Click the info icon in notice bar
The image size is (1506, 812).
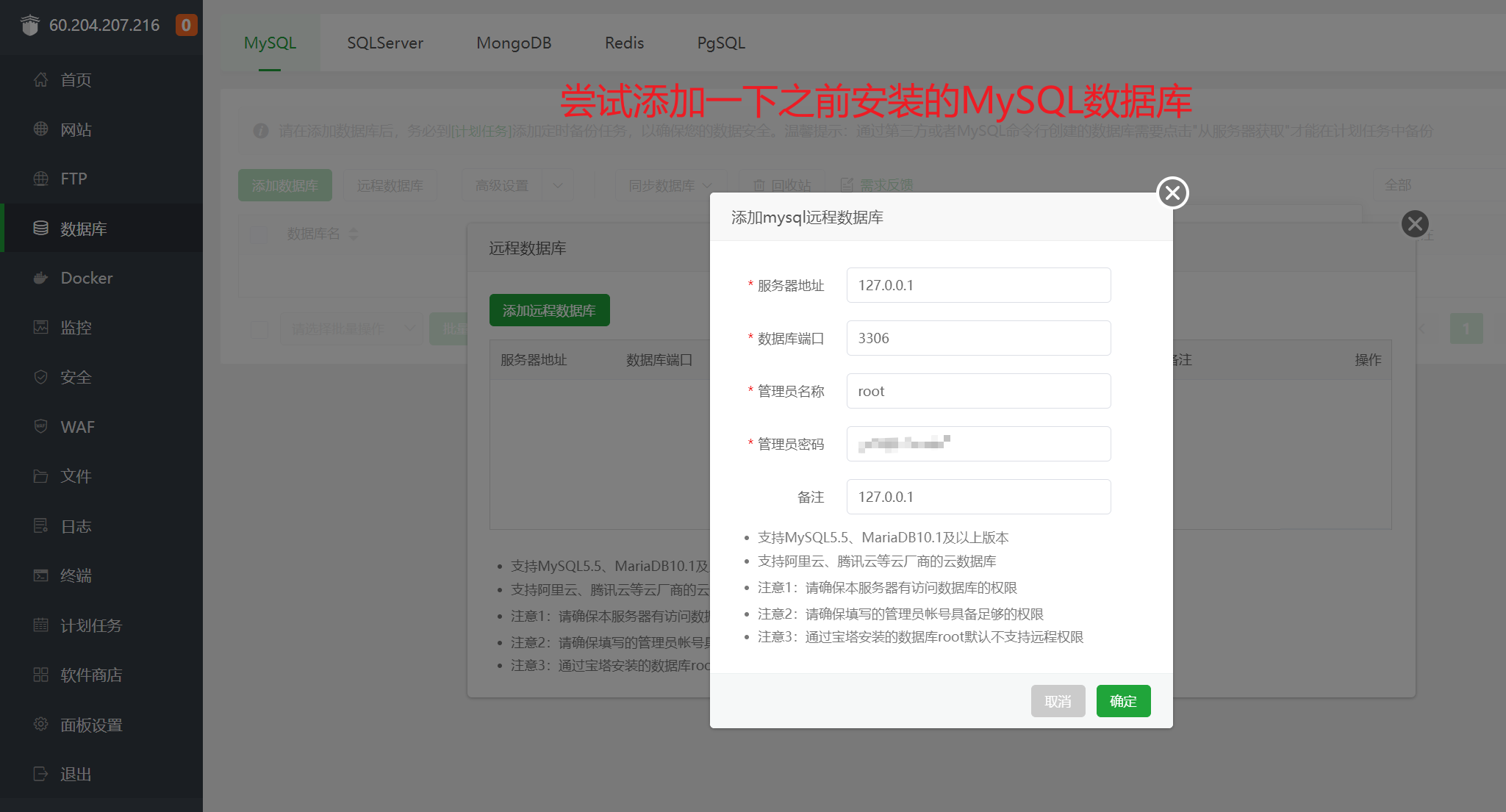click(260, 131)
